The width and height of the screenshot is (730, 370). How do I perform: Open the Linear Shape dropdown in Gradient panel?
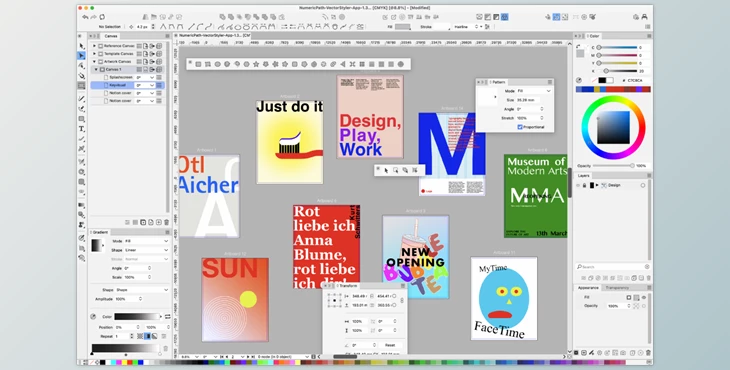coord(146,250)
